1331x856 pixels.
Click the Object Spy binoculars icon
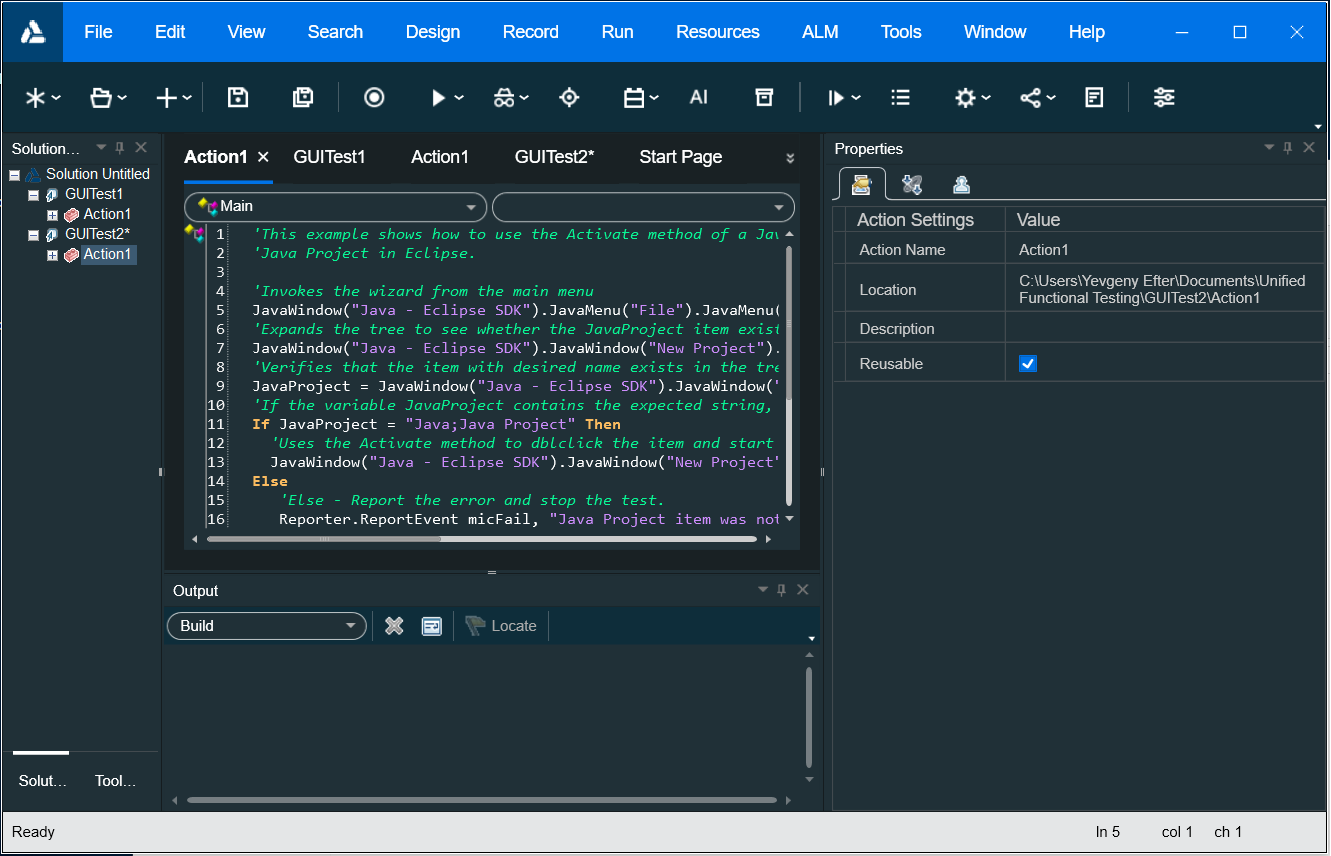tap(504, 97)
